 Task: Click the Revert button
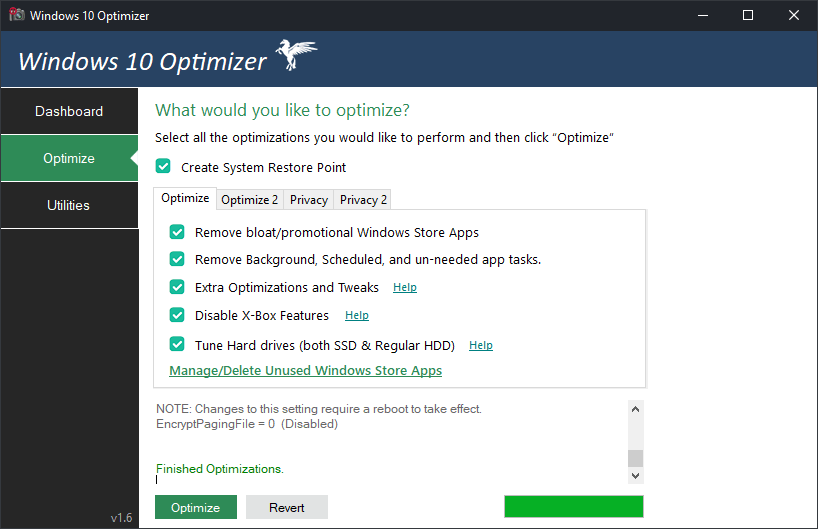(x=287, y=507)
